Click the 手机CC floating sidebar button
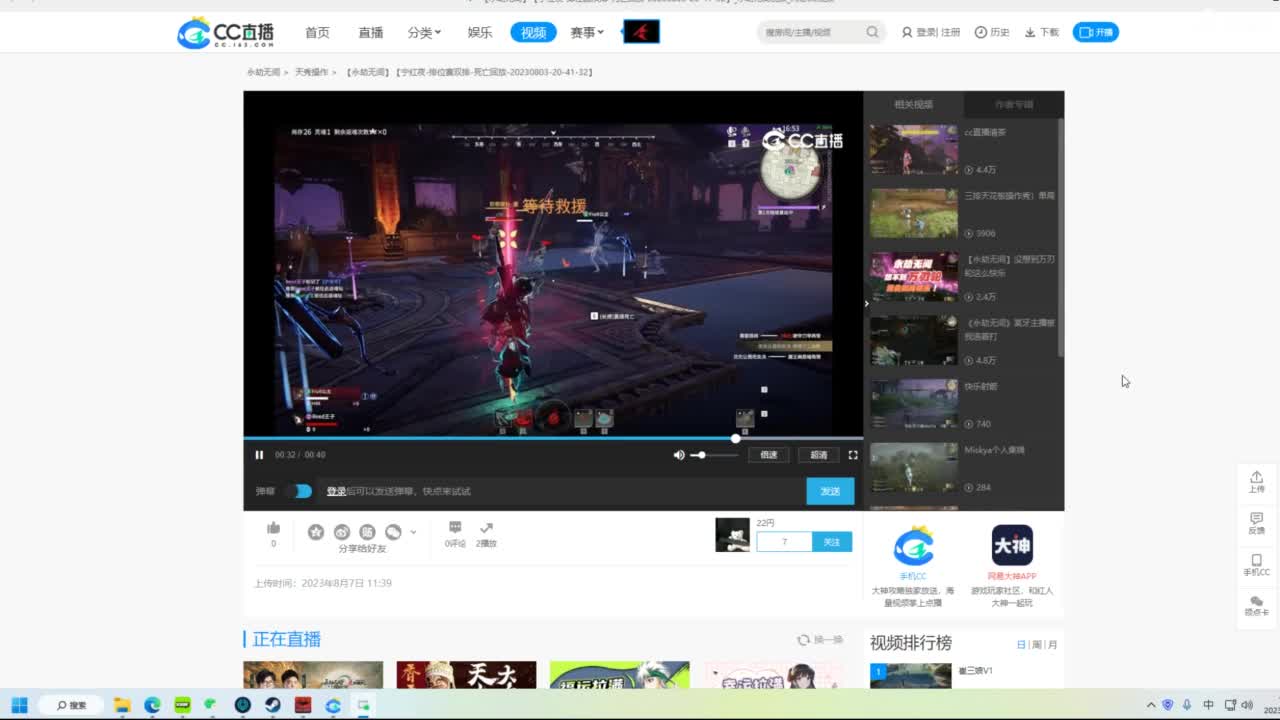 (1256, 565)
